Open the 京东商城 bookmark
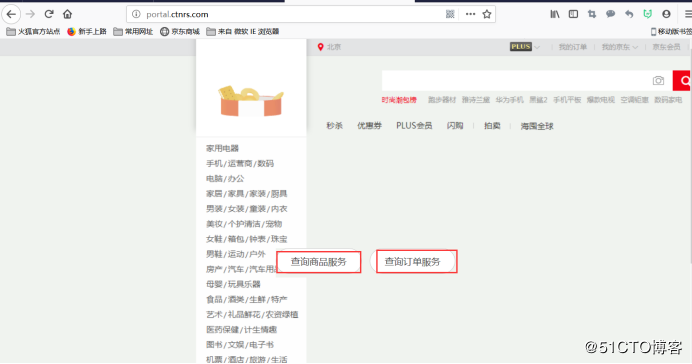692x364 pixels. [x=180, y=31]
